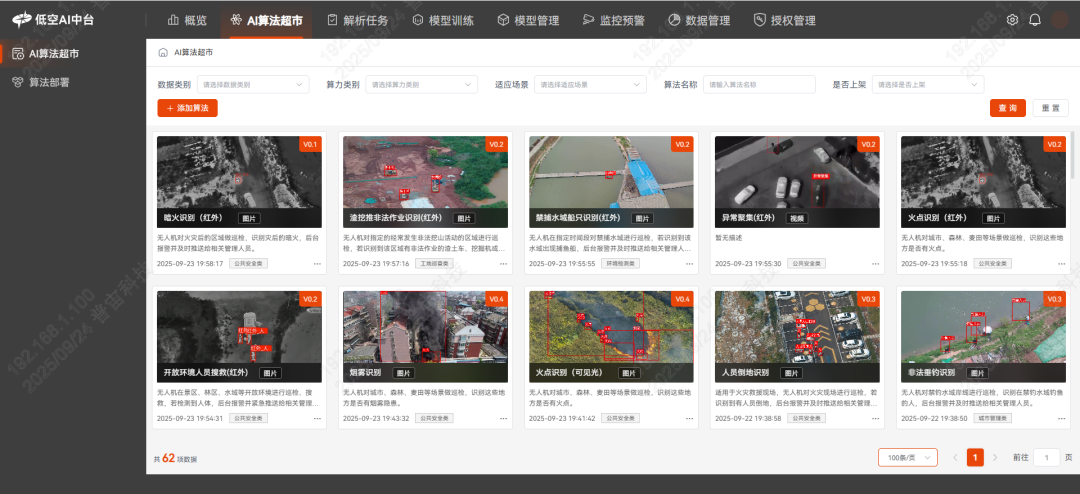The image size is (1080, 494).
Task: Click the settings gear icon in header
Action: [1012, 20]
